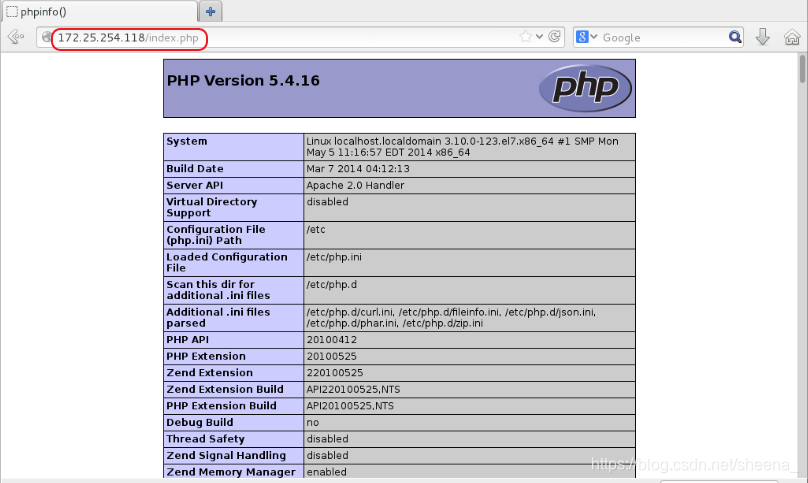This screenshot has height=483, width=808.
Task: Click the vertical scrollbar thumb
Action: (x=802, y=69)
